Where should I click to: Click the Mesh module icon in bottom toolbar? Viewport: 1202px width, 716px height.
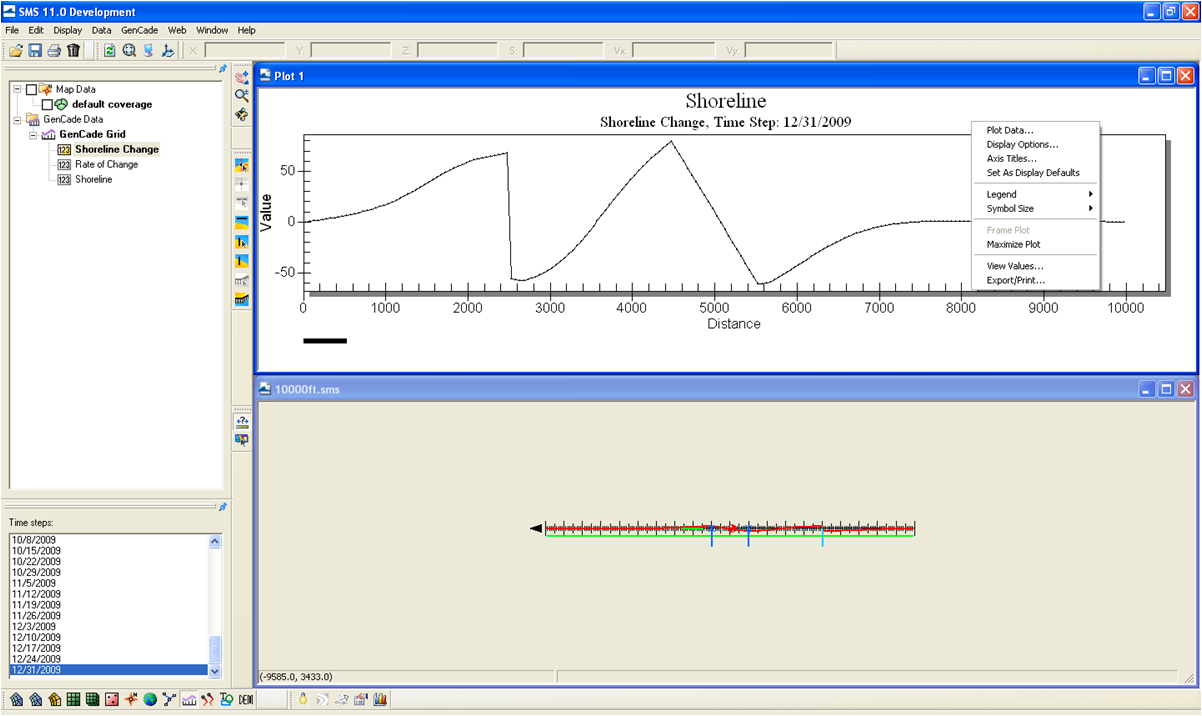[x=16, y=699]
